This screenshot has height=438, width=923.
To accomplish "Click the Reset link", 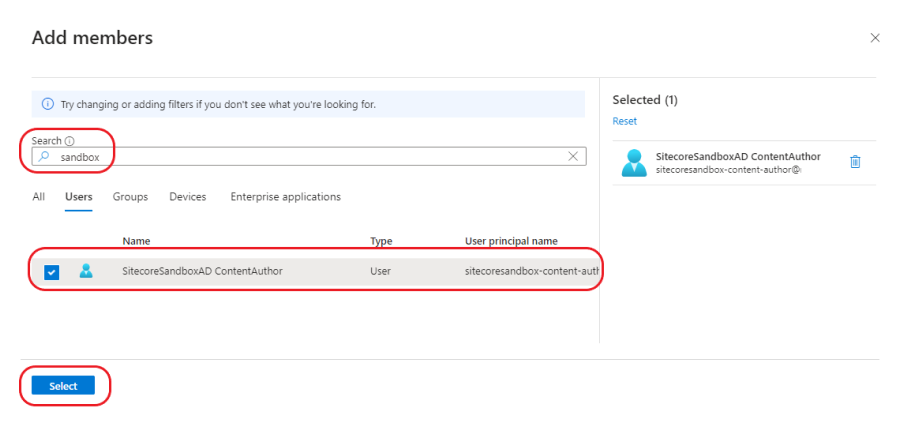I will point(625,121).
